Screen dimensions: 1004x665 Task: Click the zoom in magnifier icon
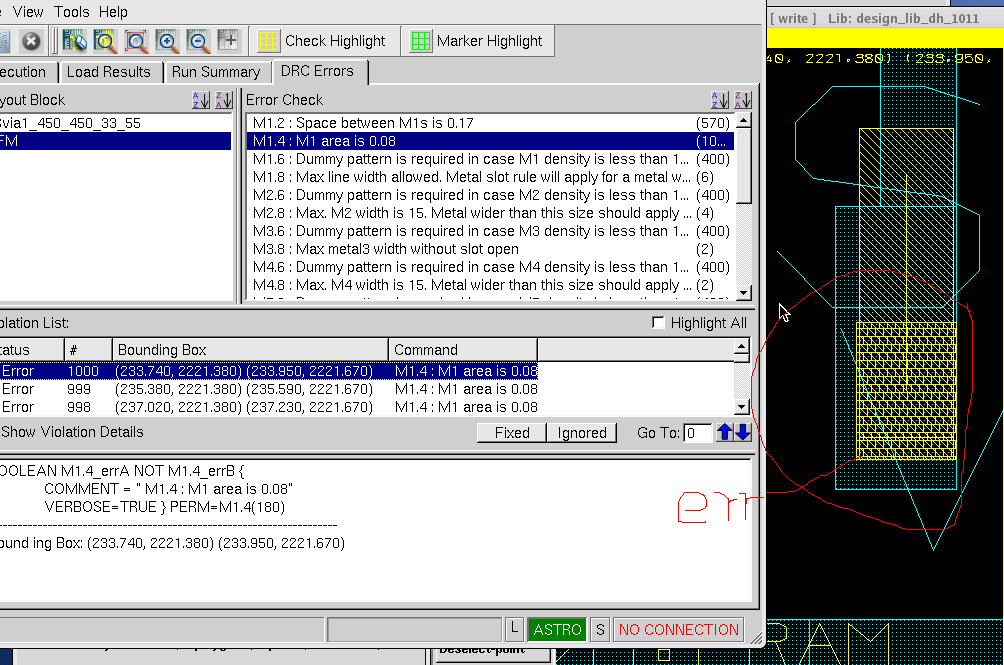(167, 41)
